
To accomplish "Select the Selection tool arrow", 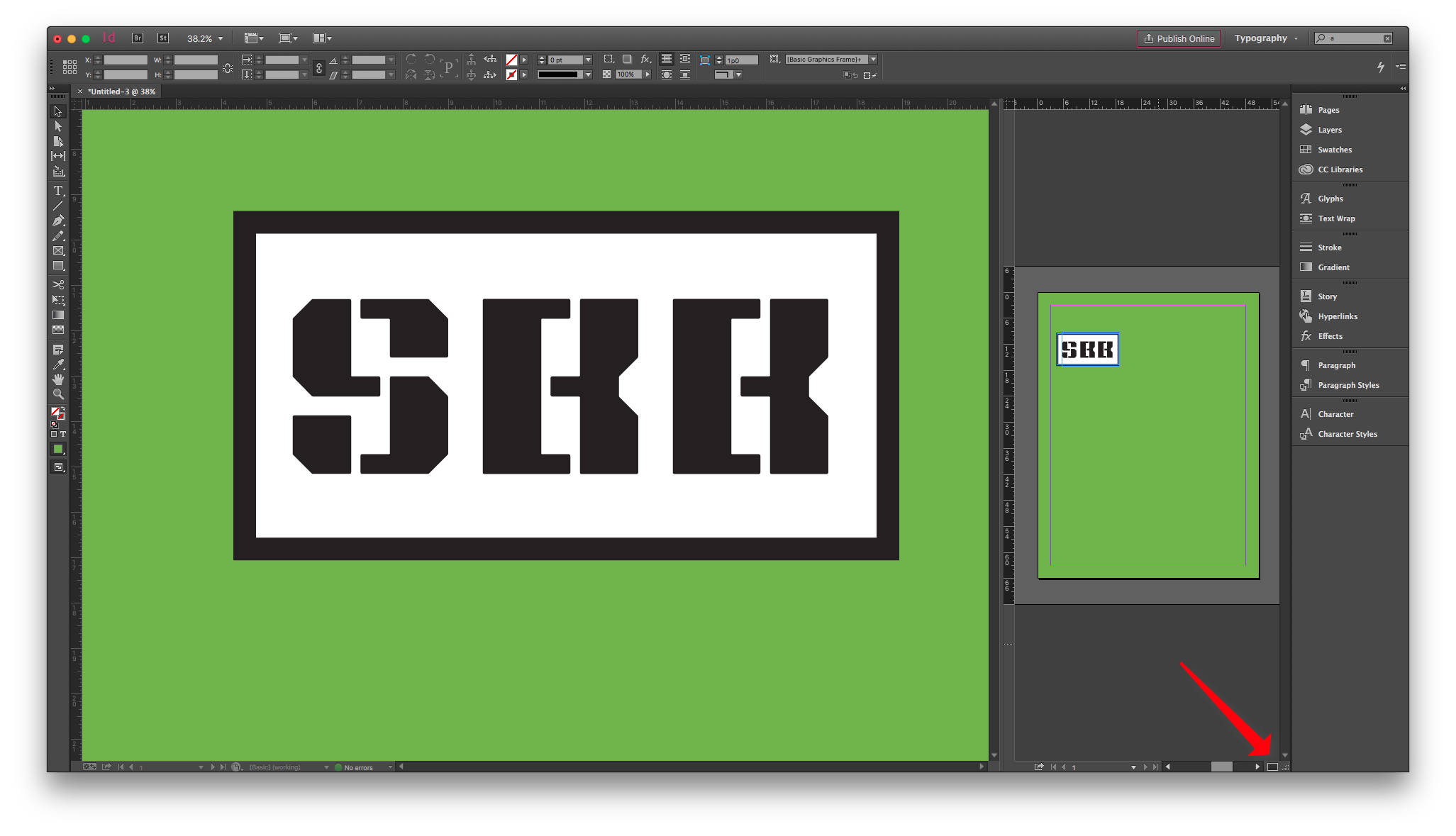I will tap(58, 111).
